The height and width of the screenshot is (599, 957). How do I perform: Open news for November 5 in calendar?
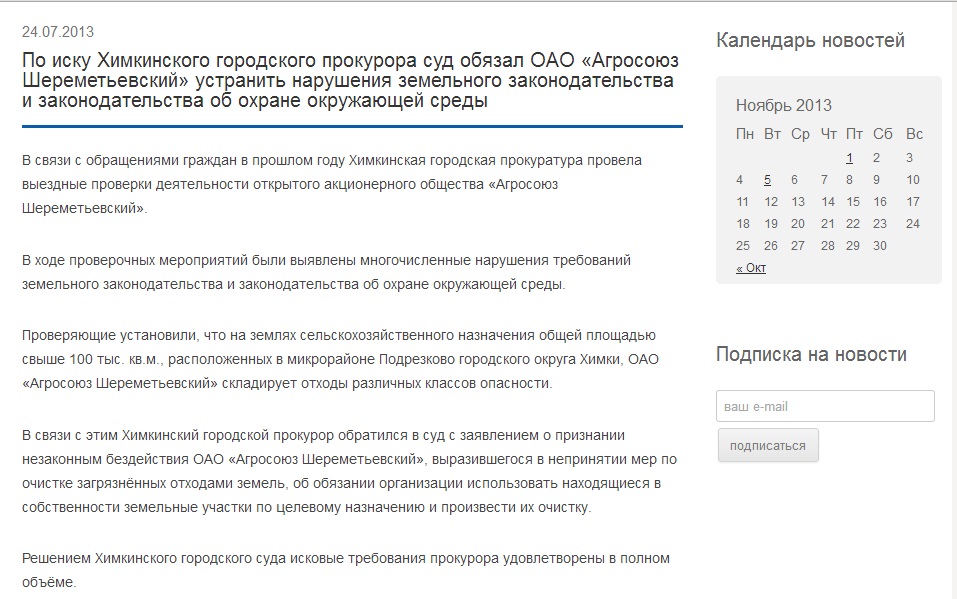click(767, 180)
